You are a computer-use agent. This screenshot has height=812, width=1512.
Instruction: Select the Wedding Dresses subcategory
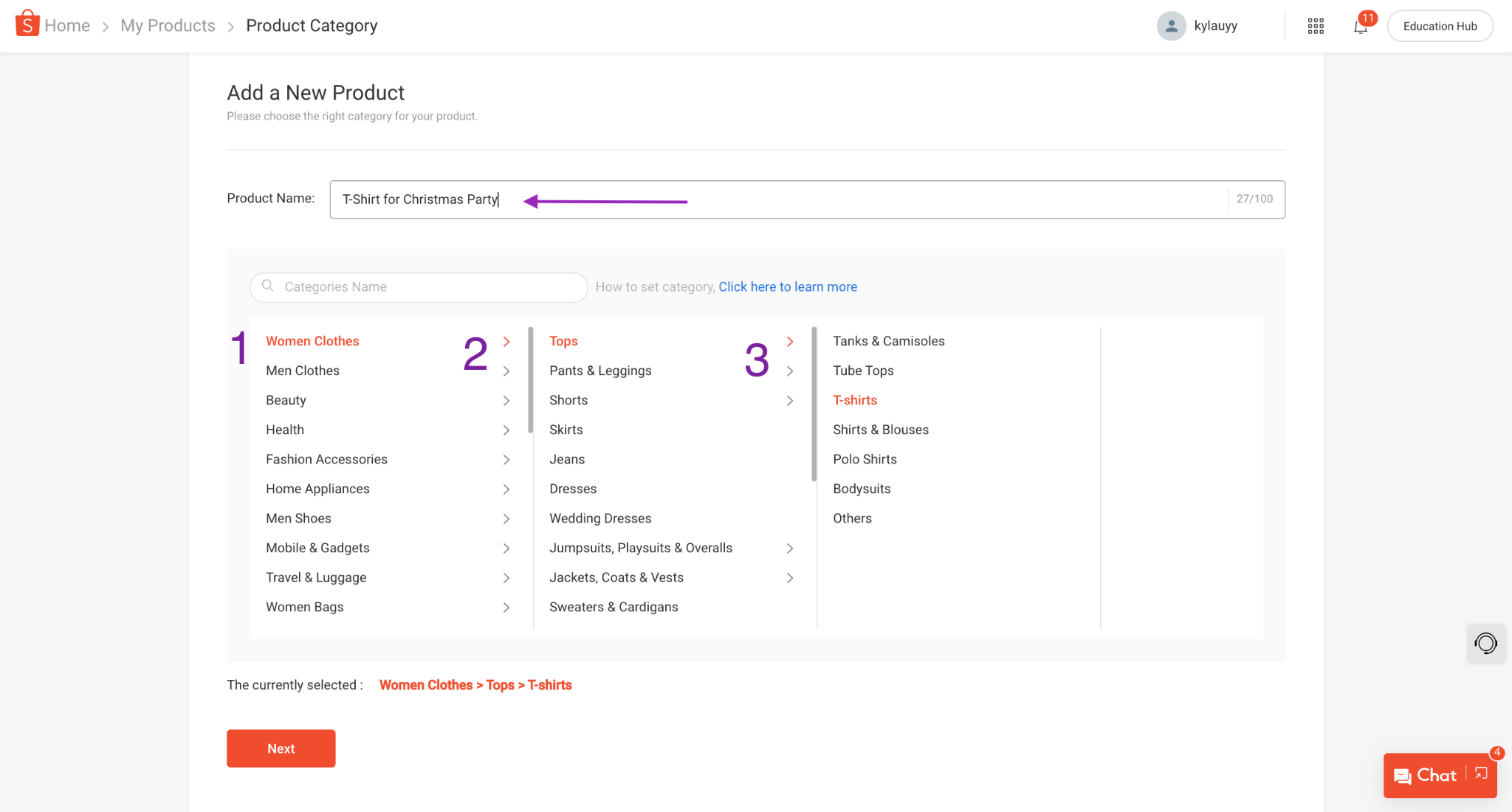(600, 518)
